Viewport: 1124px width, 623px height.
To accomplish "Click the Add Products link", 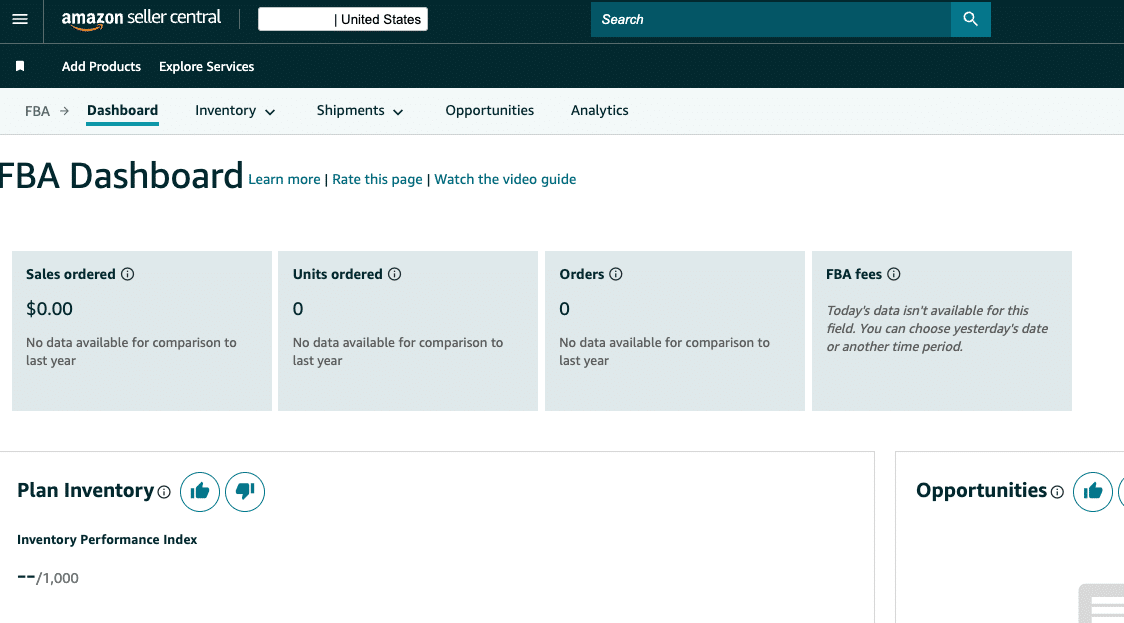I will pyautogui.click(x=101, y=67).
